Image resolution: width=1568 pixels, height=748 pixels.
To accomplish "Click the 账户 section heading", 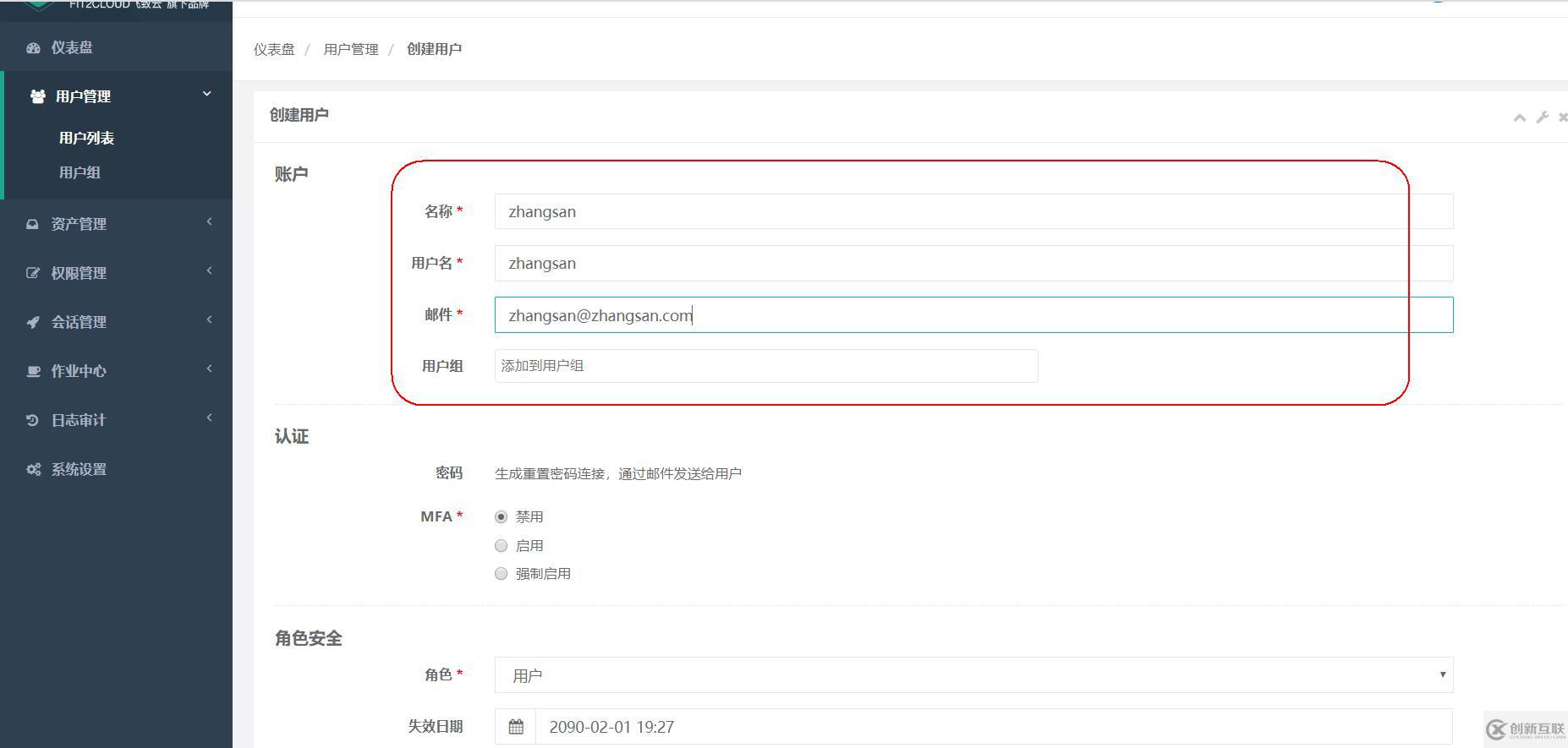I will point(291,174).
